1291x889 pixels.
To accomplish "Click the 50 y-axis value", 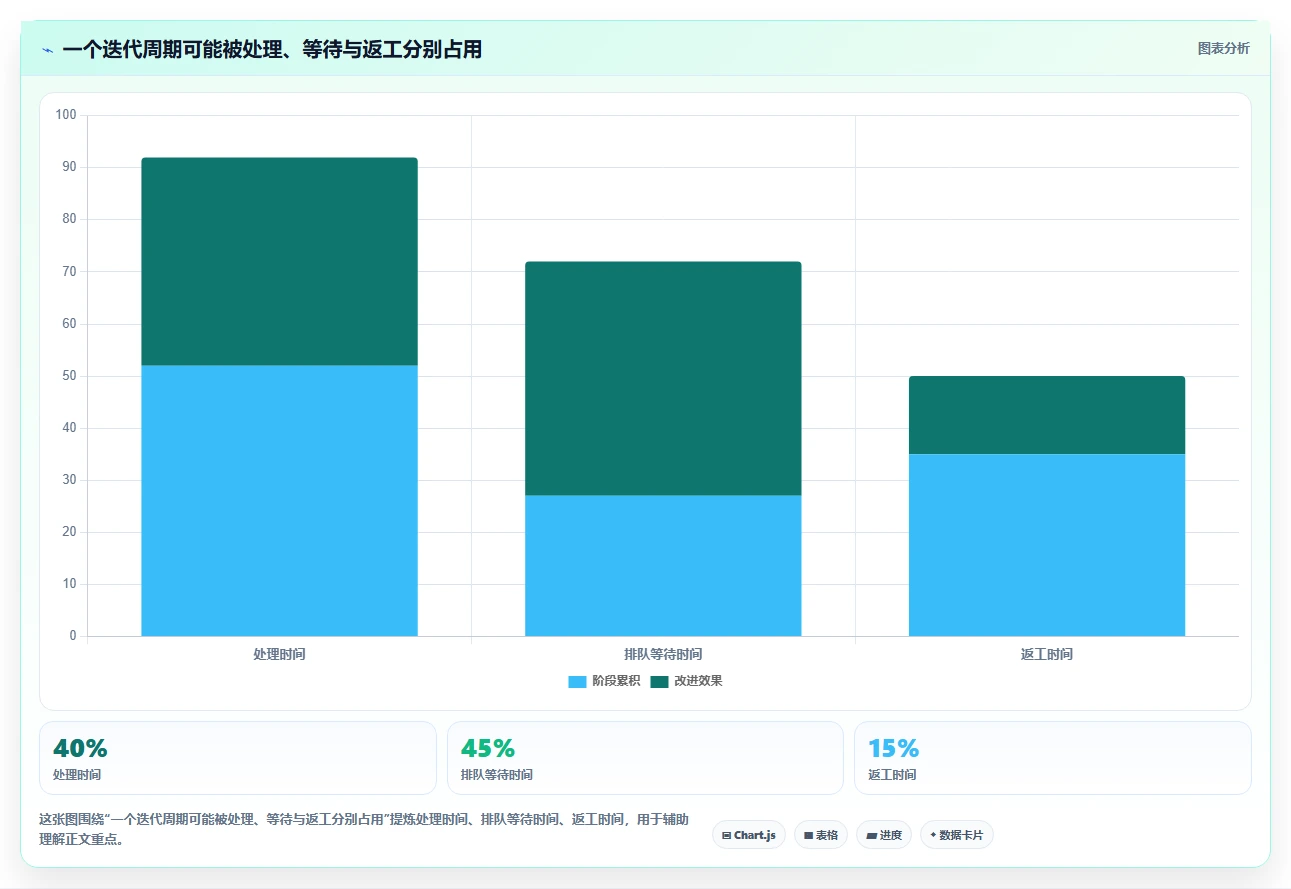I will (x=69, y=376).
